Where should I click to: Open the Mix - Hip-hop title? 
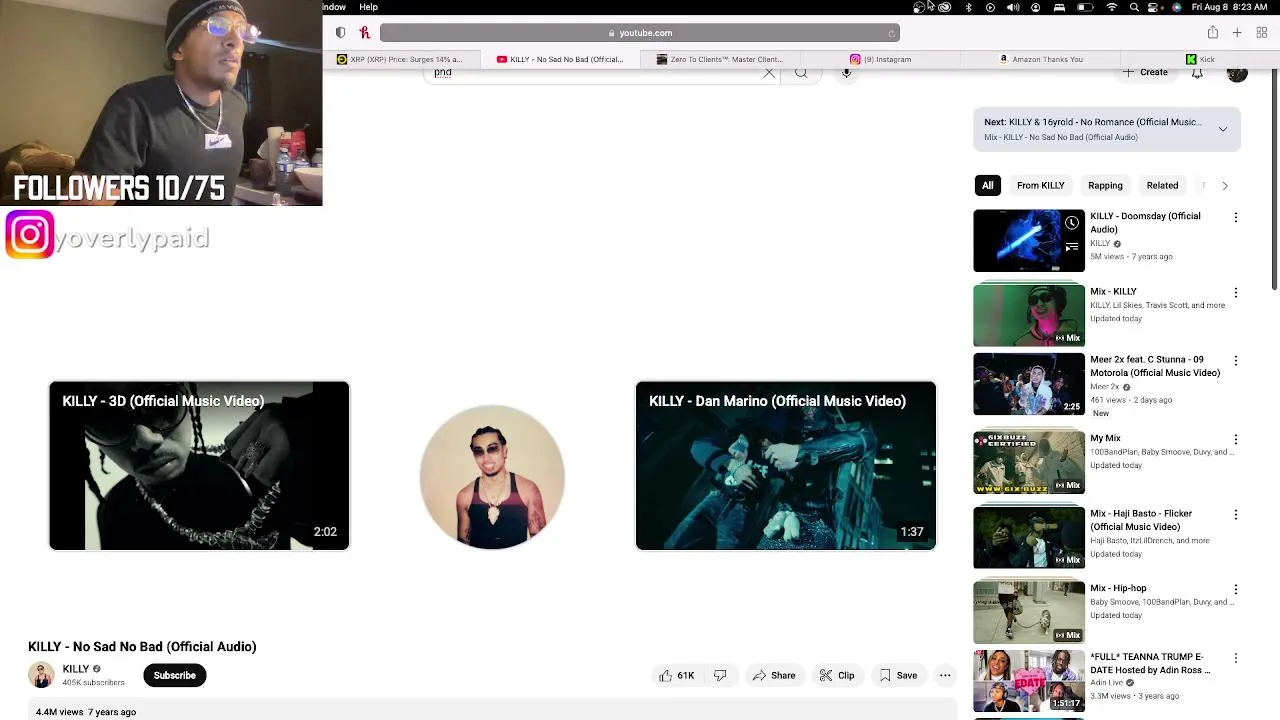tap(1118, 589)
